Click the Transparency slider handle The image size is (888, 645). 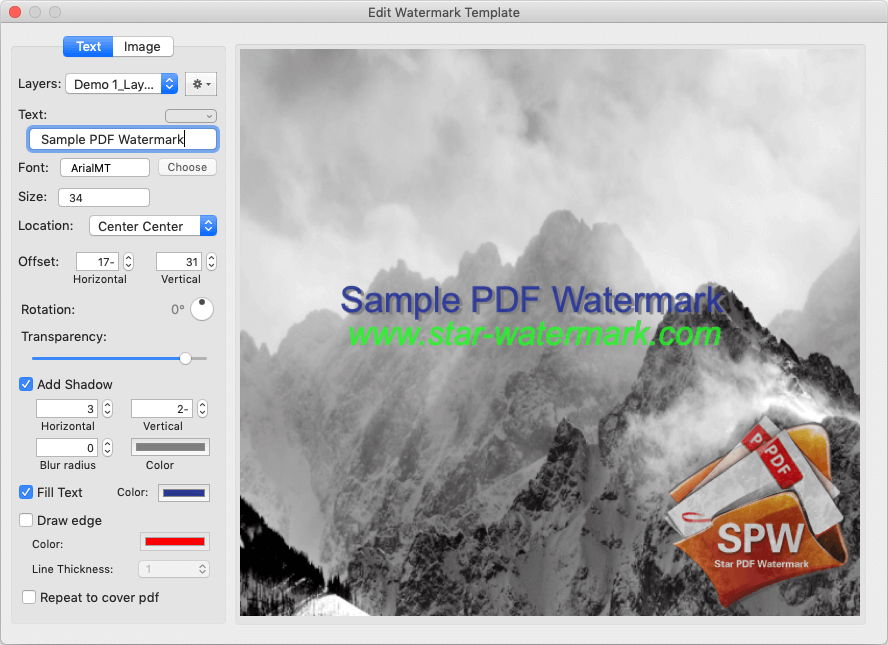[x=185, y=358]
